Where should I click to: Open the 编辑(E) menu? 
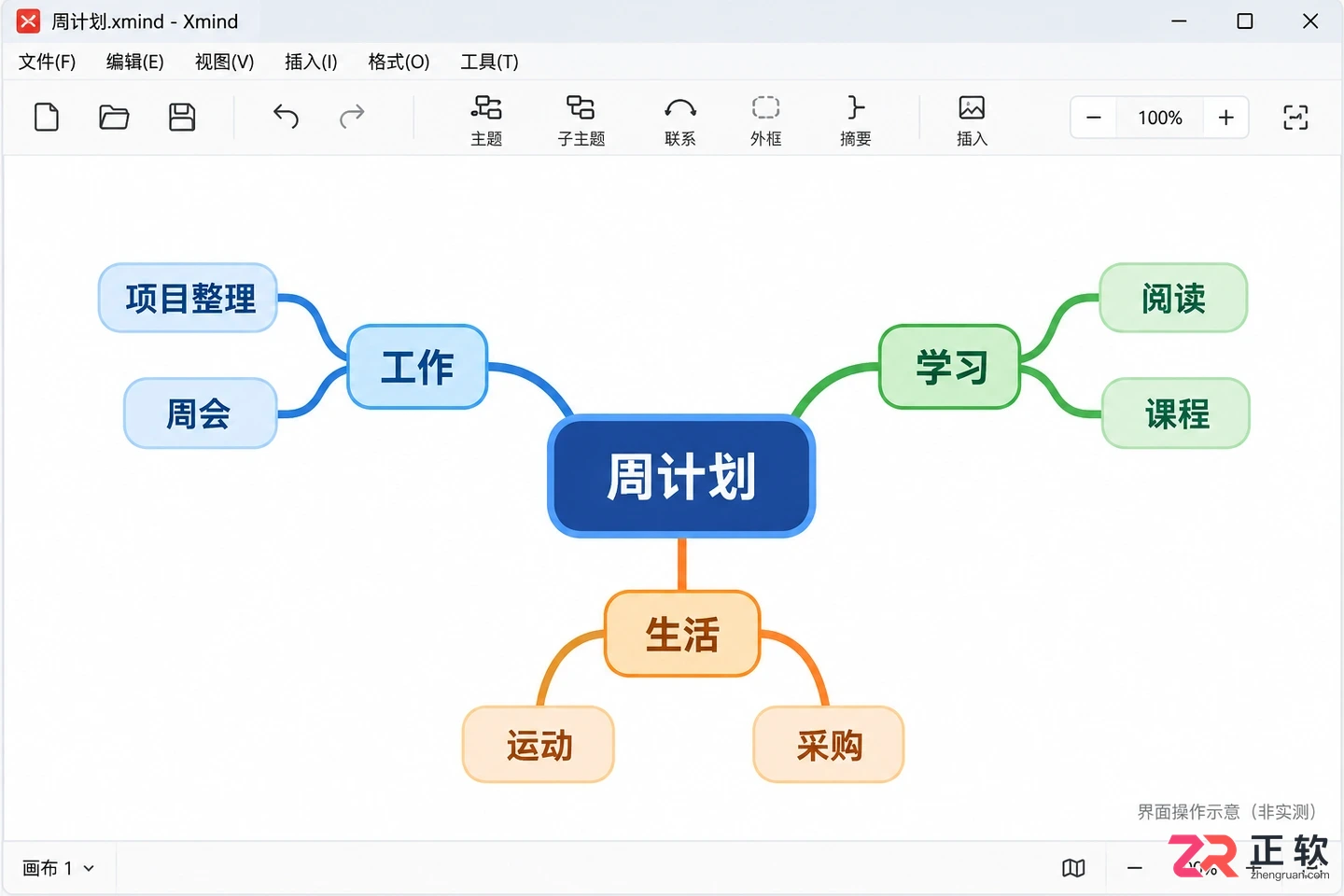134,62
